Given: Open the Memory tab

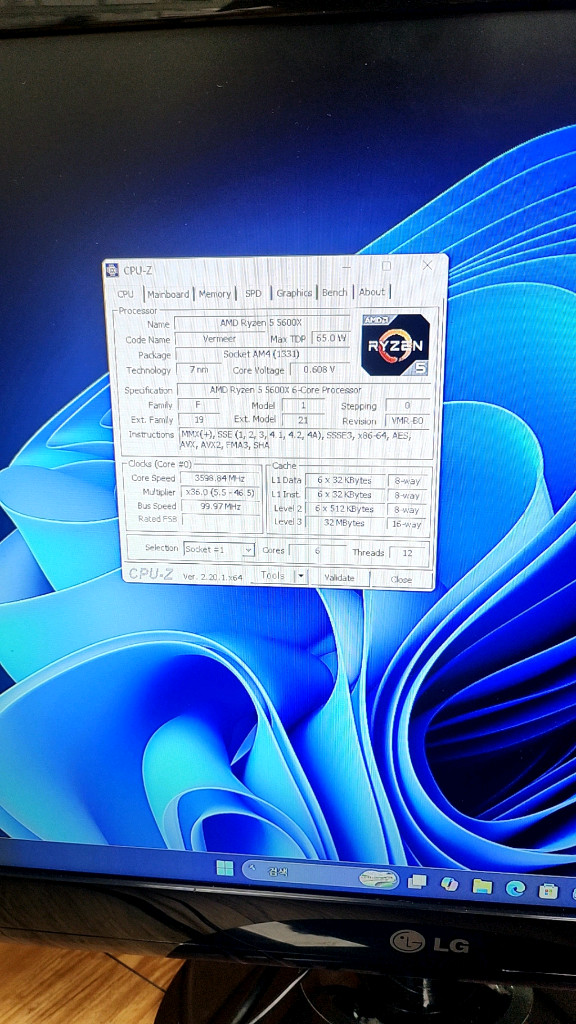Looking at the screenshot, I should 214,294.
